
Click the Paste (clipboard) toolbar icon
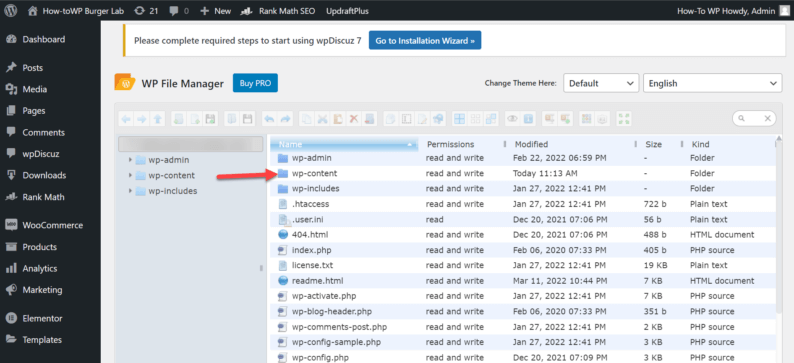pyautogui.click(x=338, y=119)
